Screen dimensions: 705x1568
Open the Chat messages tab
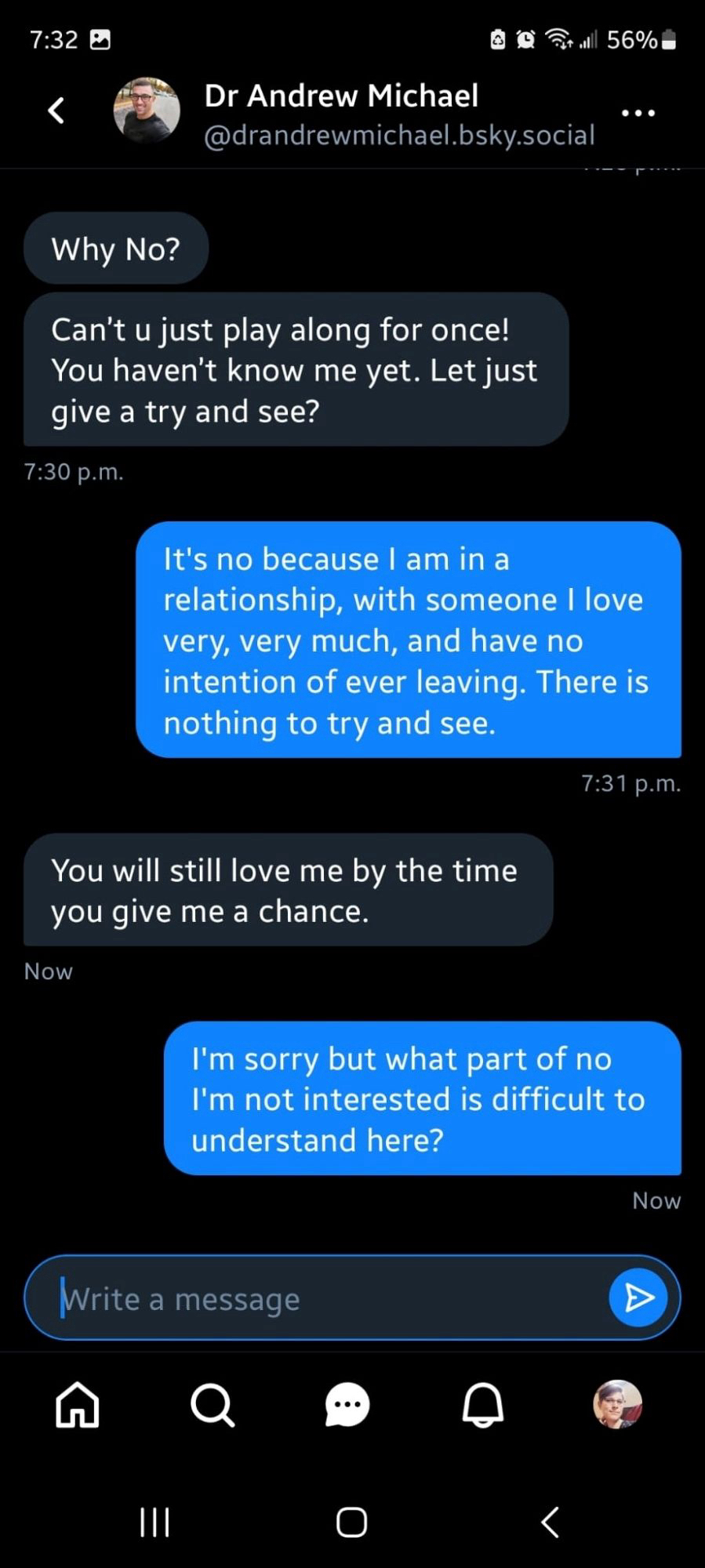click(347, 1404)
